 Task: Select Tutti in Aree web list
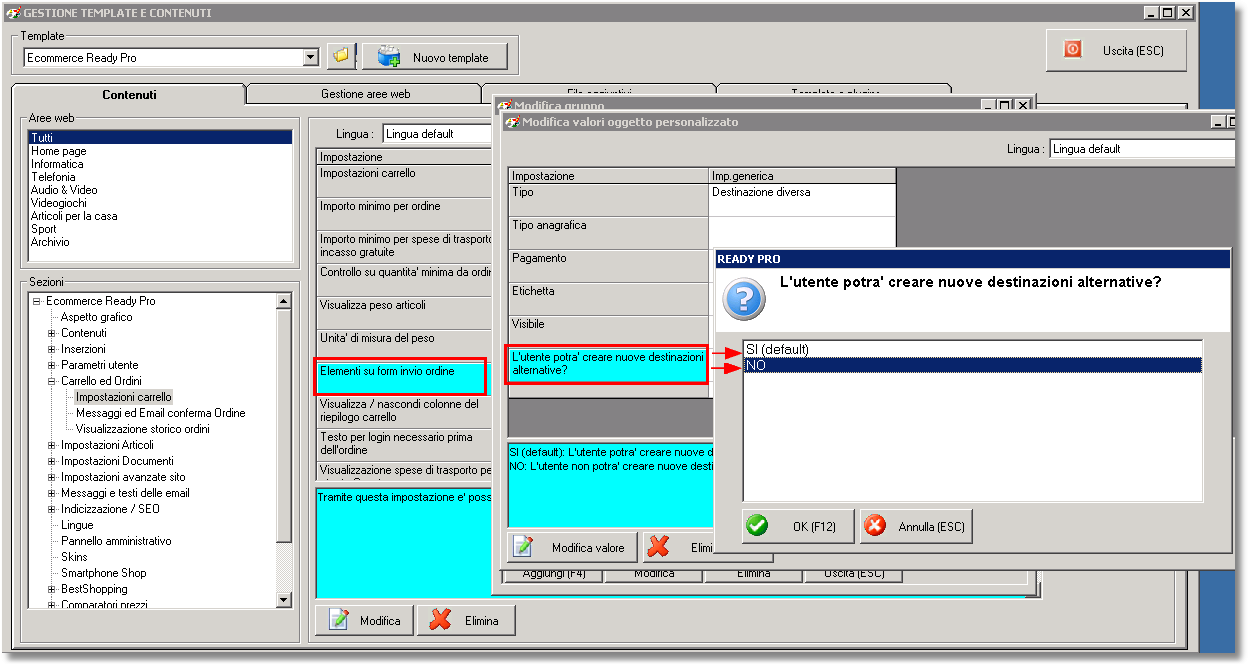point(161,138)
